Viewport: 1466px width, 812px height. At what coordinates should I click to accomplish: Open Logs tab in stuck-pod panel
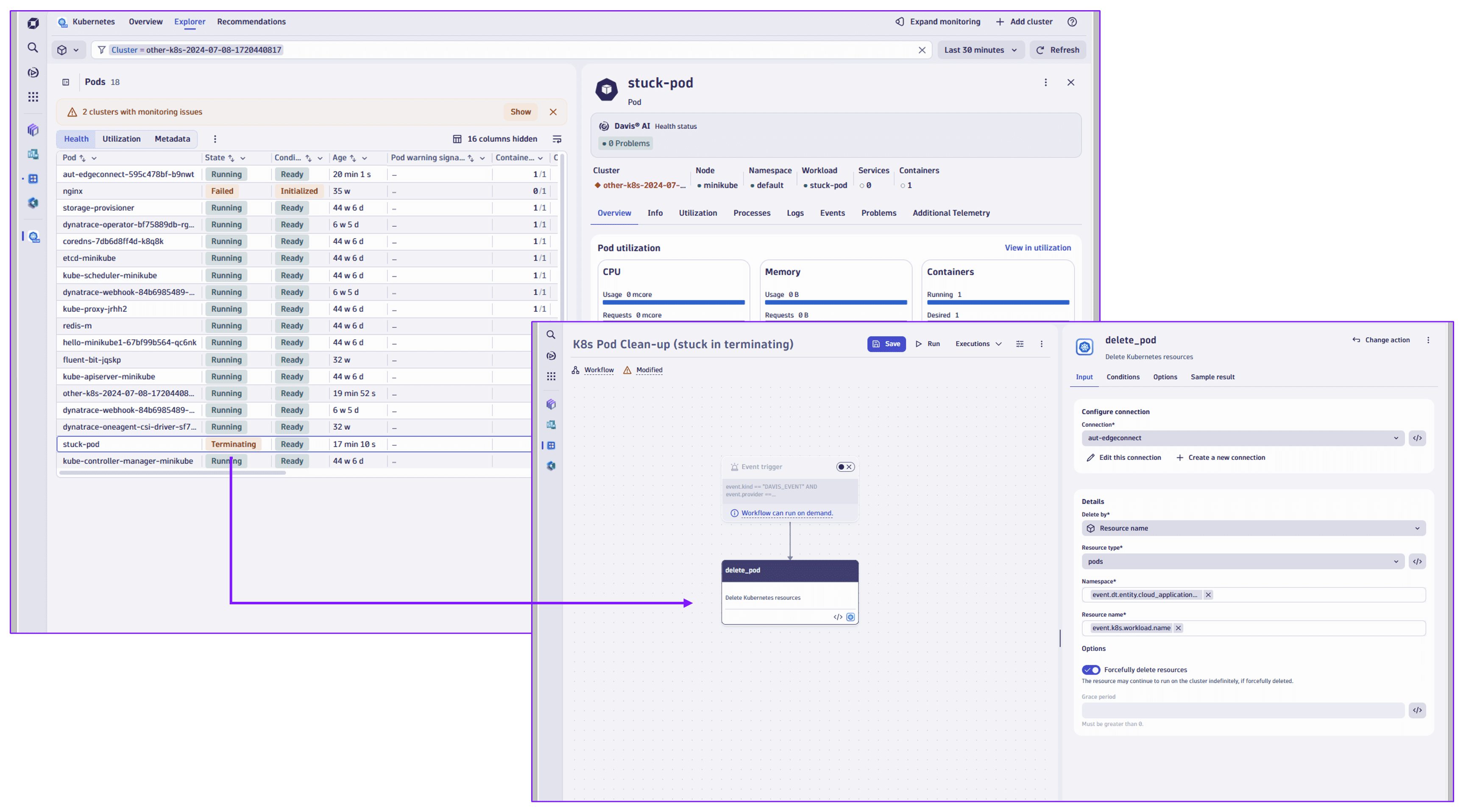tap(795, 213)
